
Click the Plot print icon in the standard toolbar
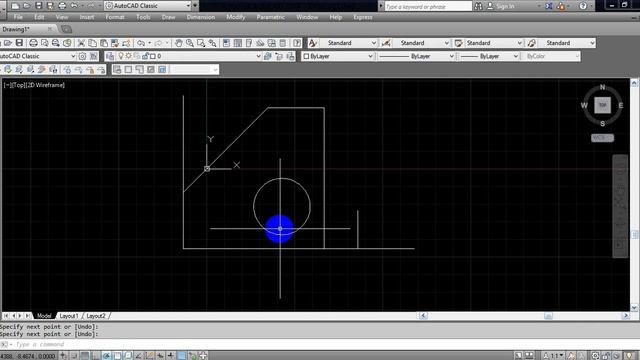point(33,43)
